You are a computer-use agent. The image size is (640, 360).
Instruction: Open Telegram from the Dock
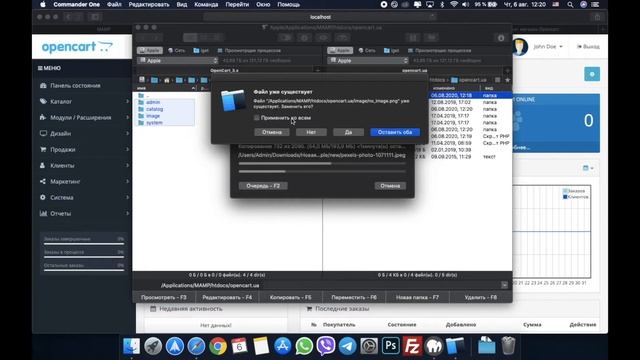(x=347, y=346)
